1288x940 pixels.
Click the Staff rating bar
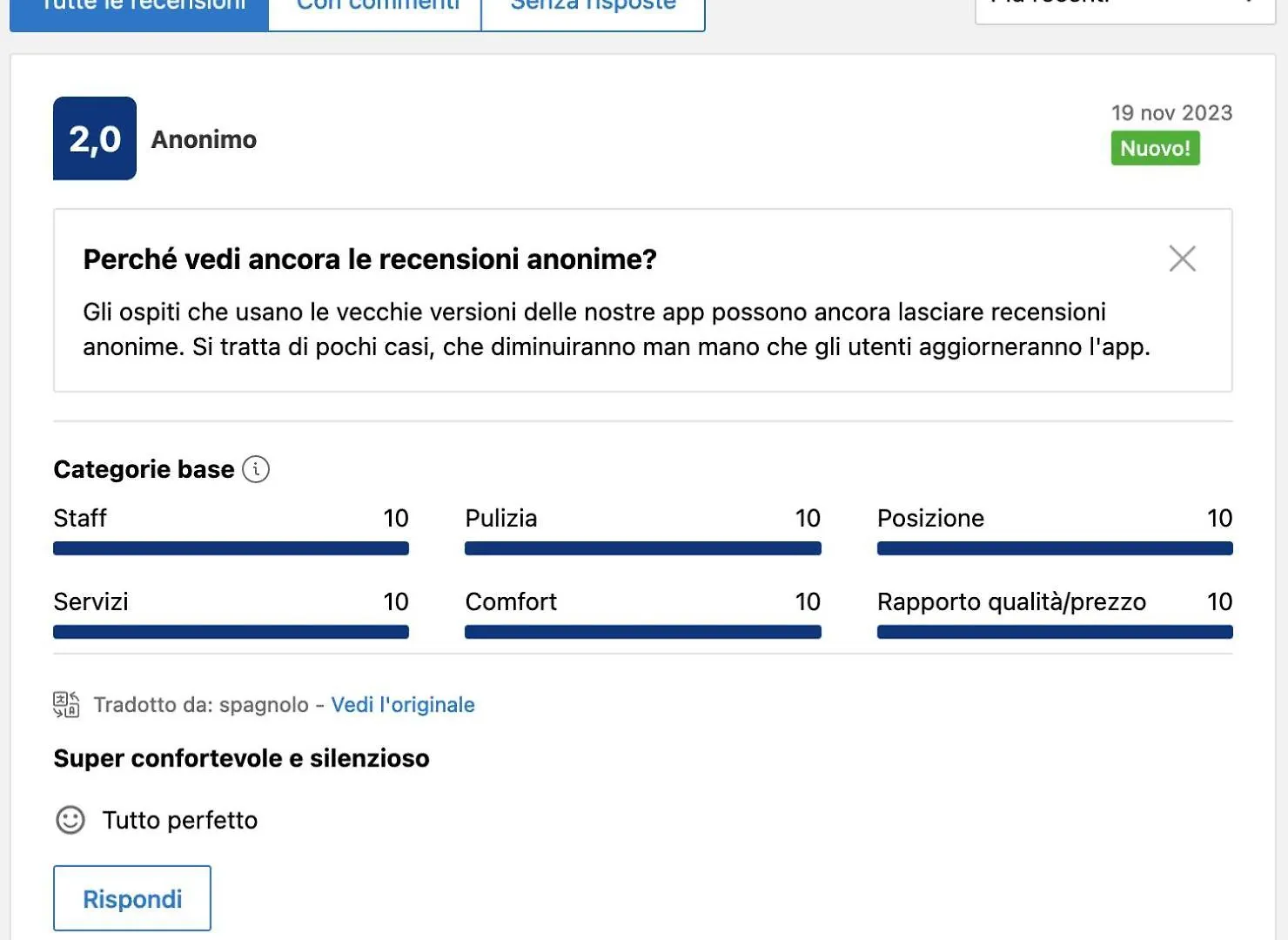pos(231,548)
